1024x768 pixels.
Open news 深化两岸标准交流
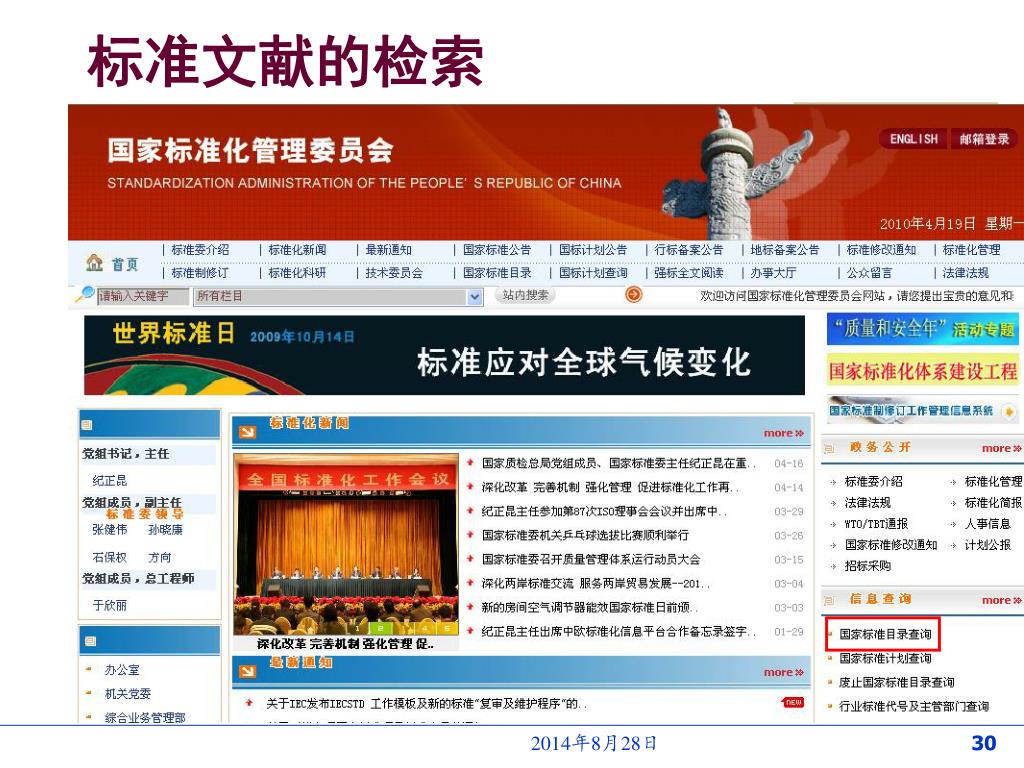pyautogui.click(x=596, y=583)
